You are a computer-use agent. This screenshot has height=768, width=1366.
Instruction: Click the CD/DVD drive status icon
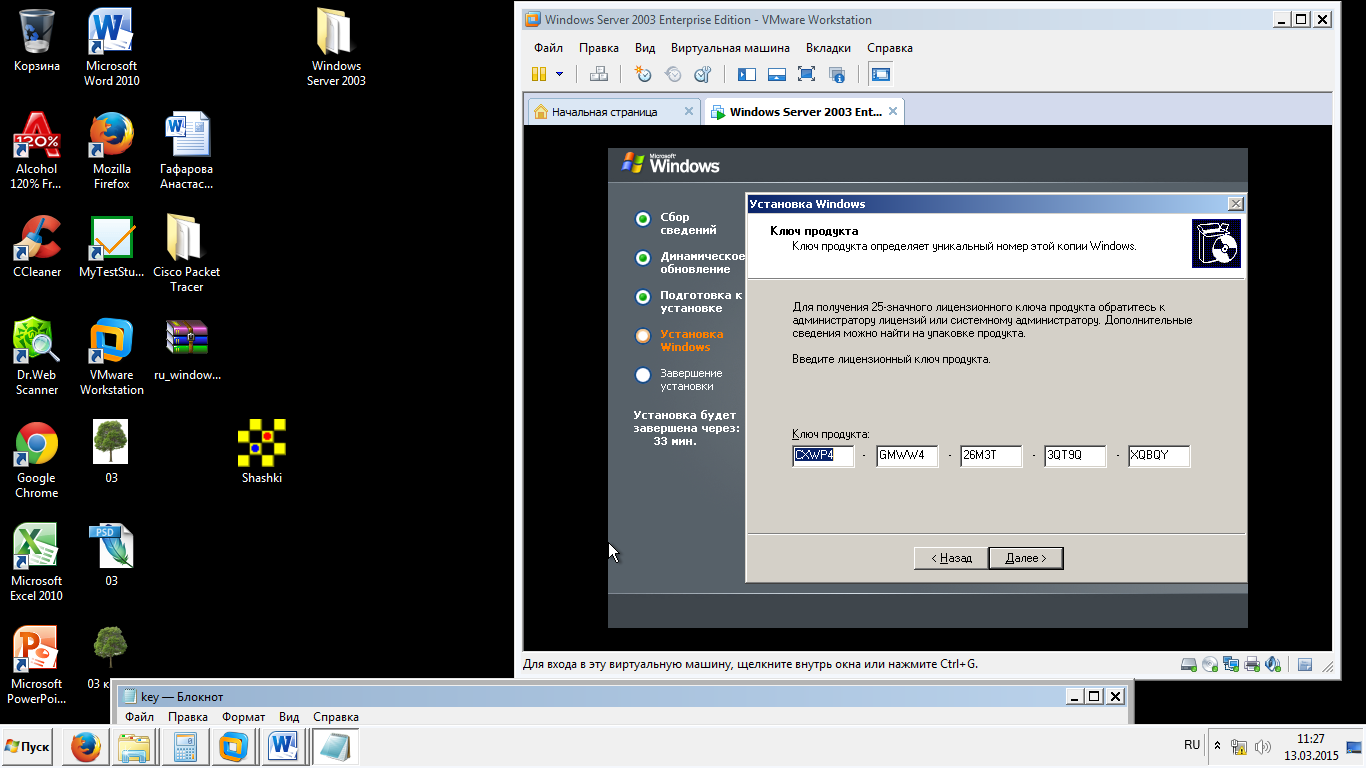[x=1210, y=664]
